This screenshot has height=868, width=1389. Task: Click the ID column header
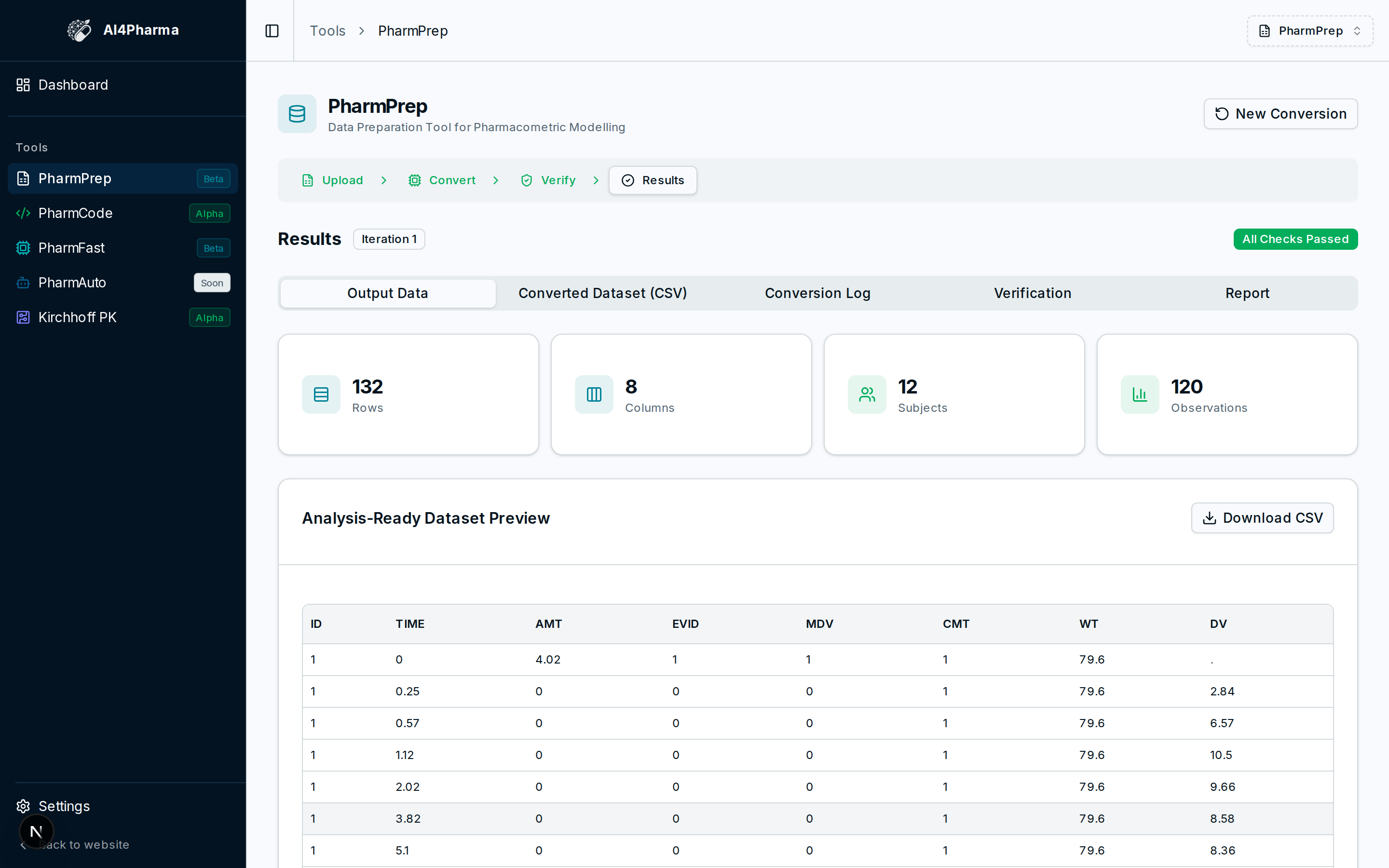[x=316, y=624]
